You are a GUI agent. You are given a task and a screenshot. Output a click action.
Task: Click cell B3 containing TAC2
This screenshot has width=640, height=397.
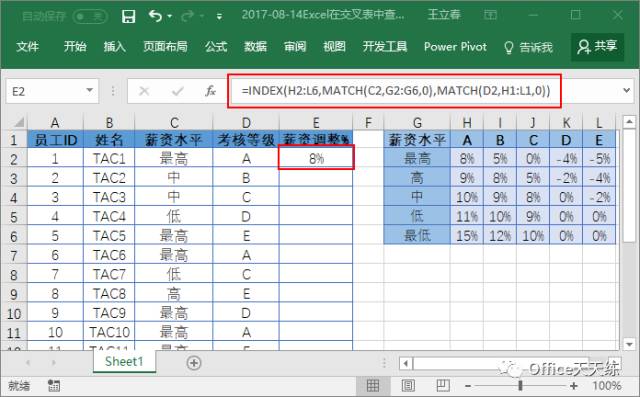point(109,178)
